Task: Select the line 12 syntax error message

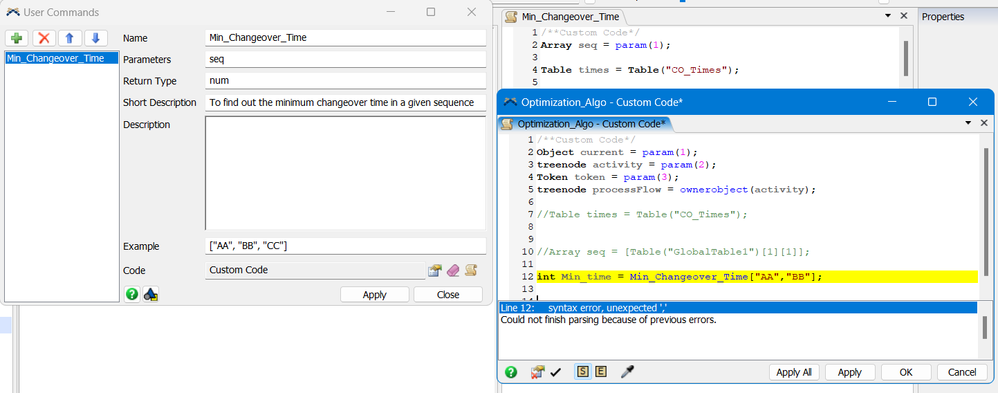Action: (x=738, y=308)
